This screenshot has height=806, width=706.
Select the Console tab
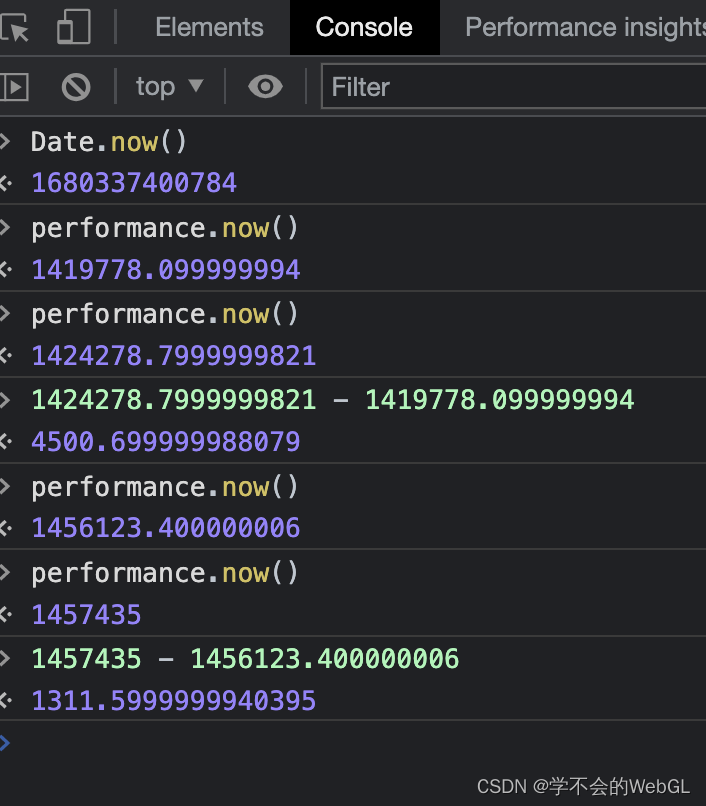point(365,27)
